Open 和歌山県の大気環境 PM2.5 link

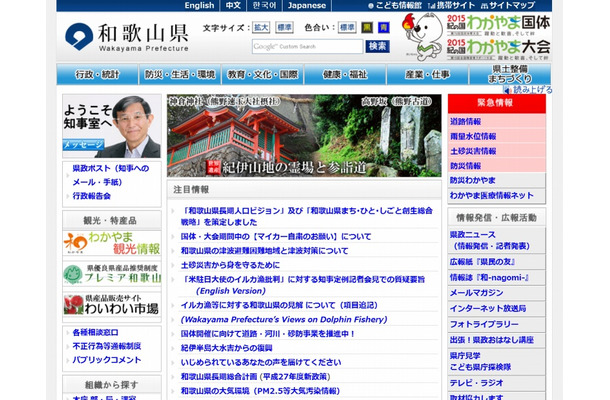click(x=260, y=391)
